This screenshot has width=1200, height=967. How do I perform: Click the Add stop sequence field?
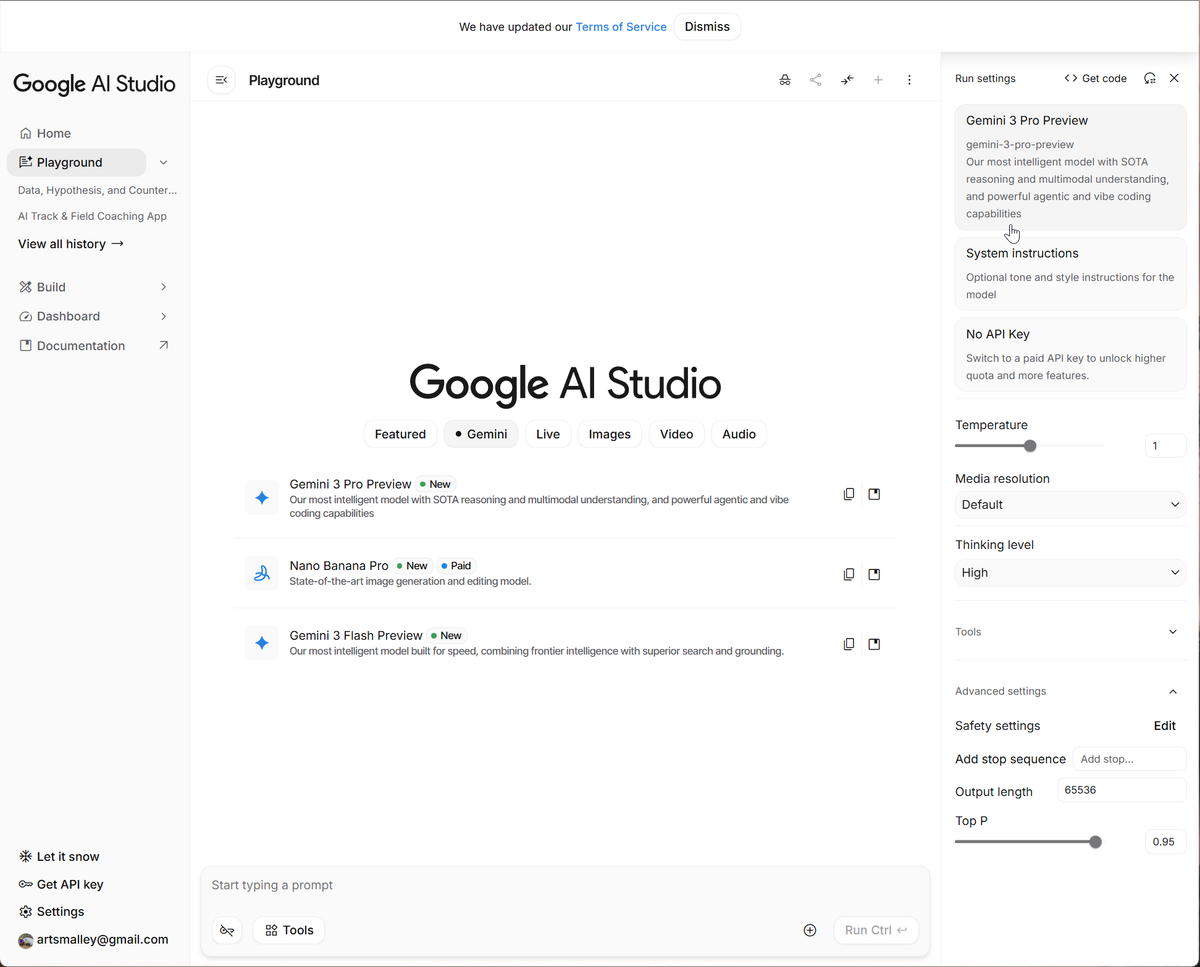(x=1129, y=759)
